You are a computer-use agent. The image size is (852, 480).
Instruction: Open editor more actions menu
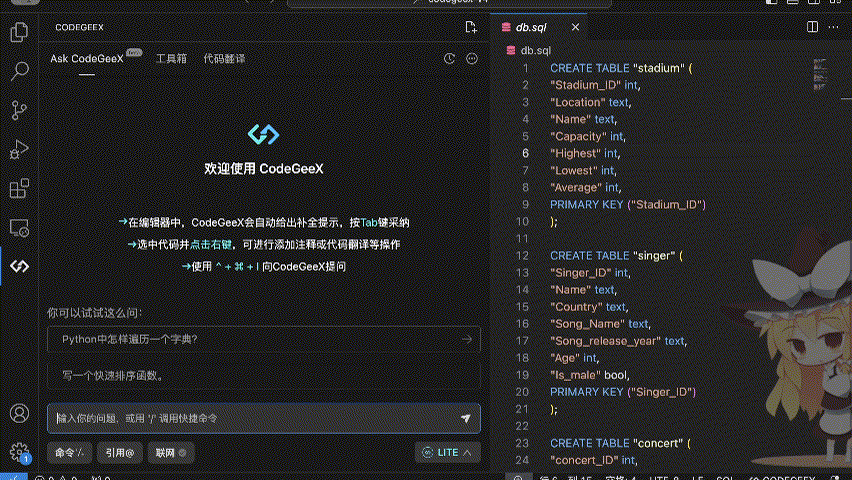click(x=834, y=27)
